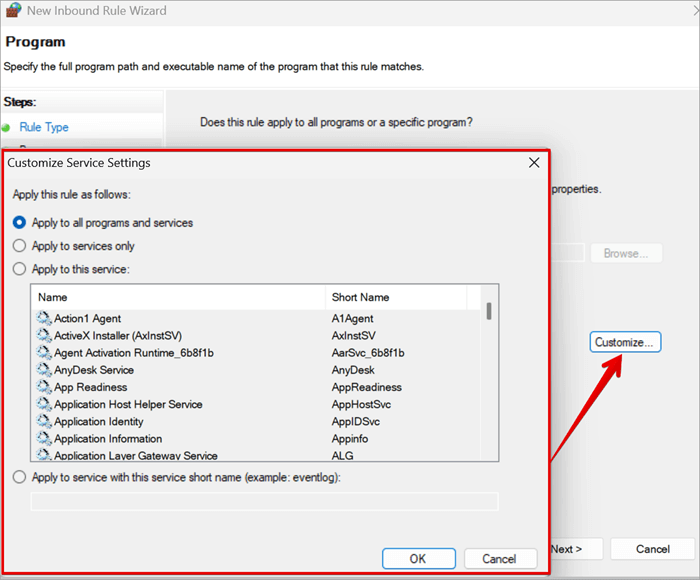The width and height of the screenshot is (700, 580).
Task: Cancel the Customize Service Settings dialog
Action: pyautogui.click(x=498, y=559)
